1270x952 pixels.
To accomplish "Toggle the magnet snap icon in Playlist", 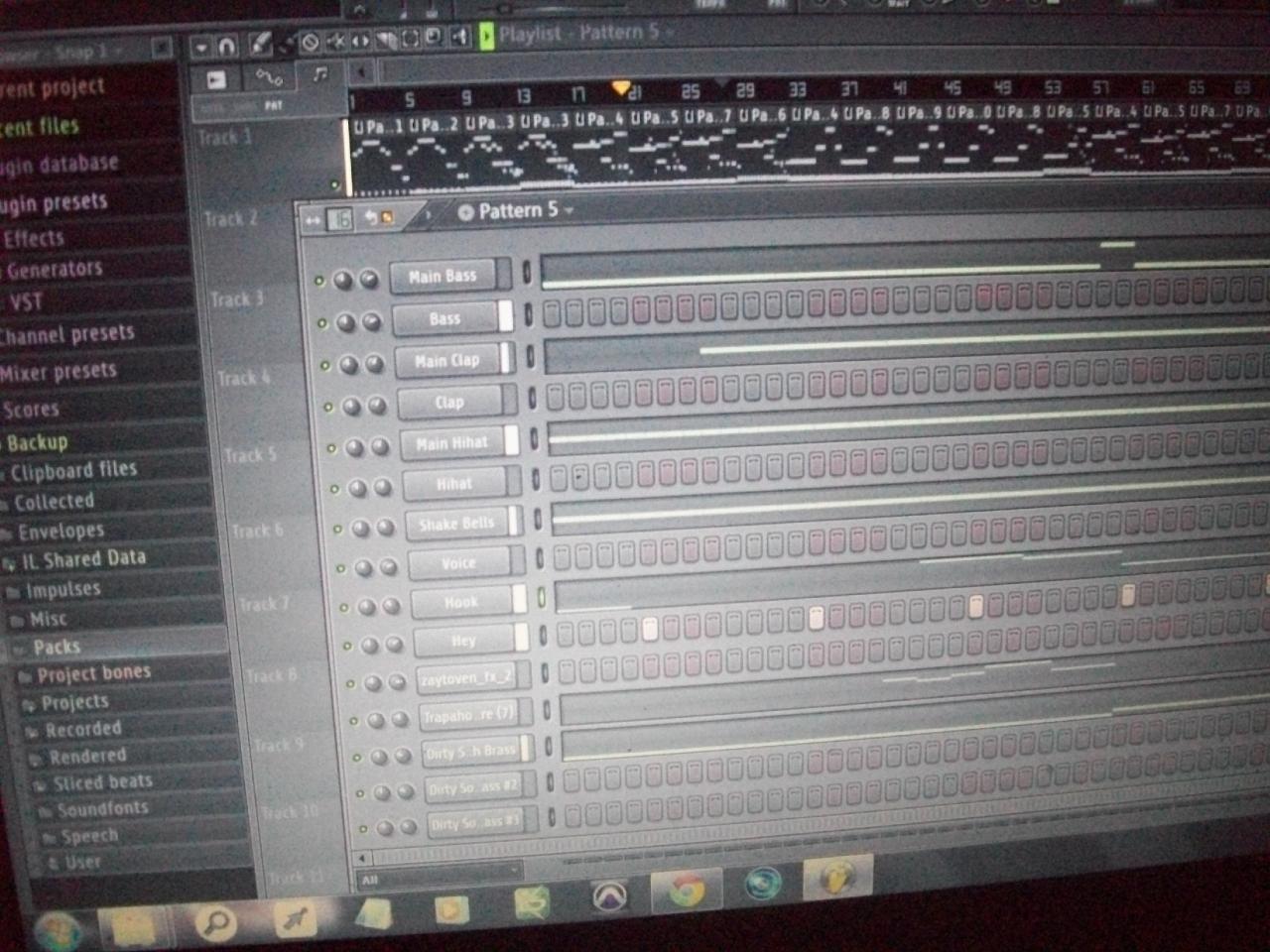I will [226, 46].
